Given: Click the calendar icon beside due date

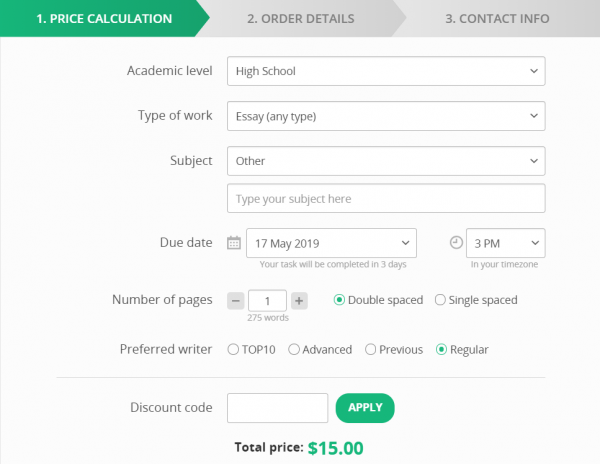Looking at the screenshot, I should pyautogui.click(x=234, y=243).
